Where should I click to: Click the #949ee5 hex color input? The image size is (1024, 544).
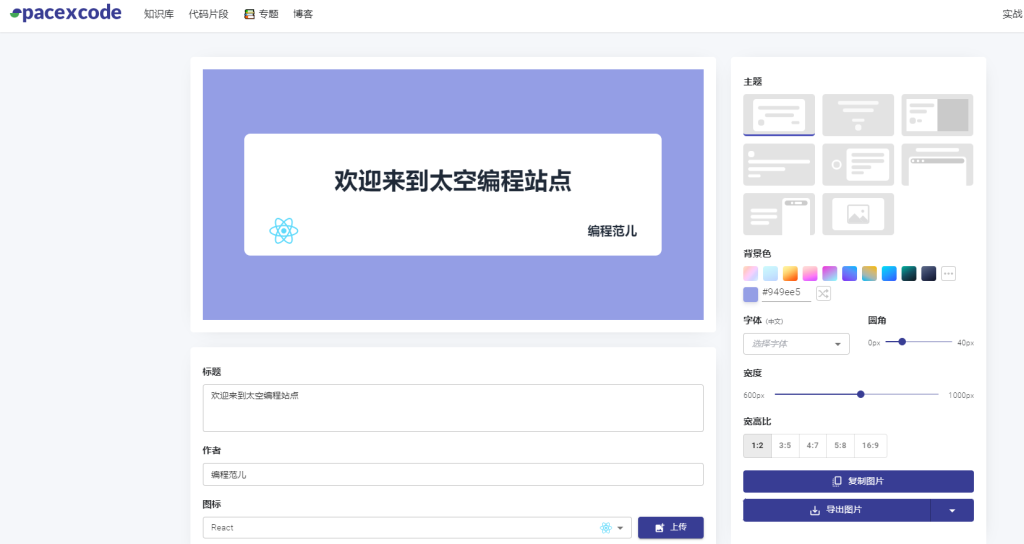(x=786, y=293)
